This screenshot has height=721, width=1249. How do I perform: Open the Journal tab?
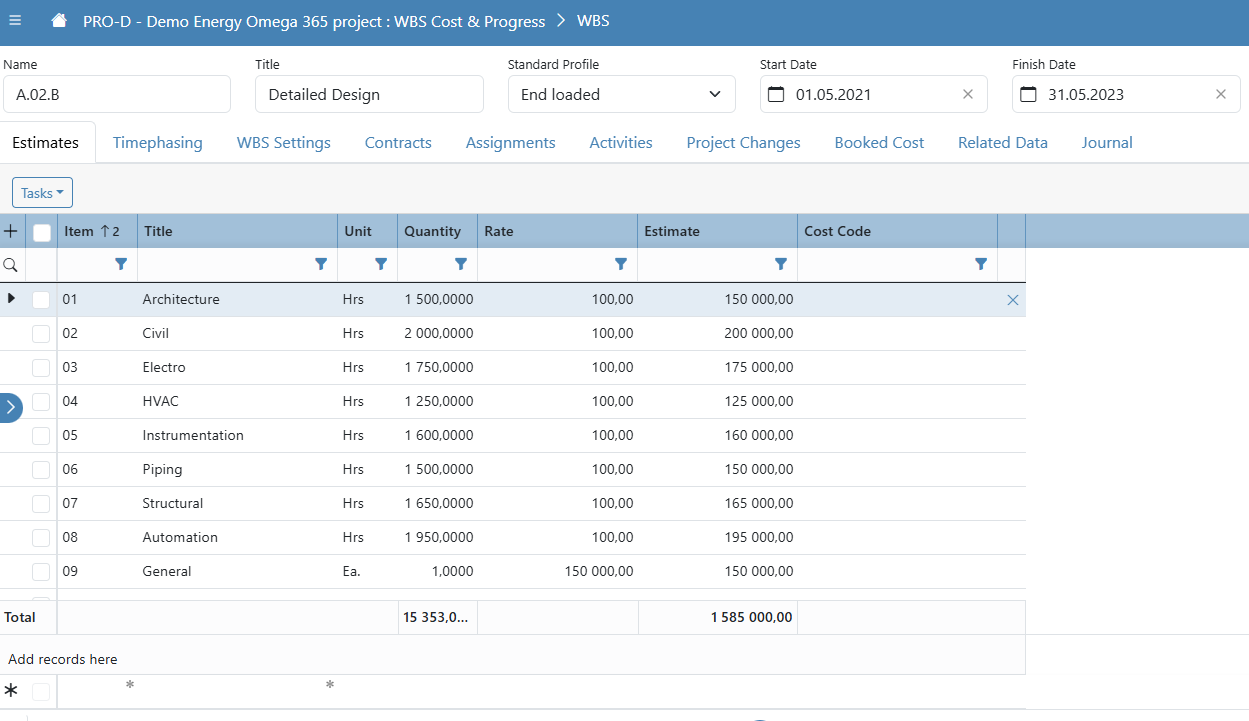(1107, 143)
